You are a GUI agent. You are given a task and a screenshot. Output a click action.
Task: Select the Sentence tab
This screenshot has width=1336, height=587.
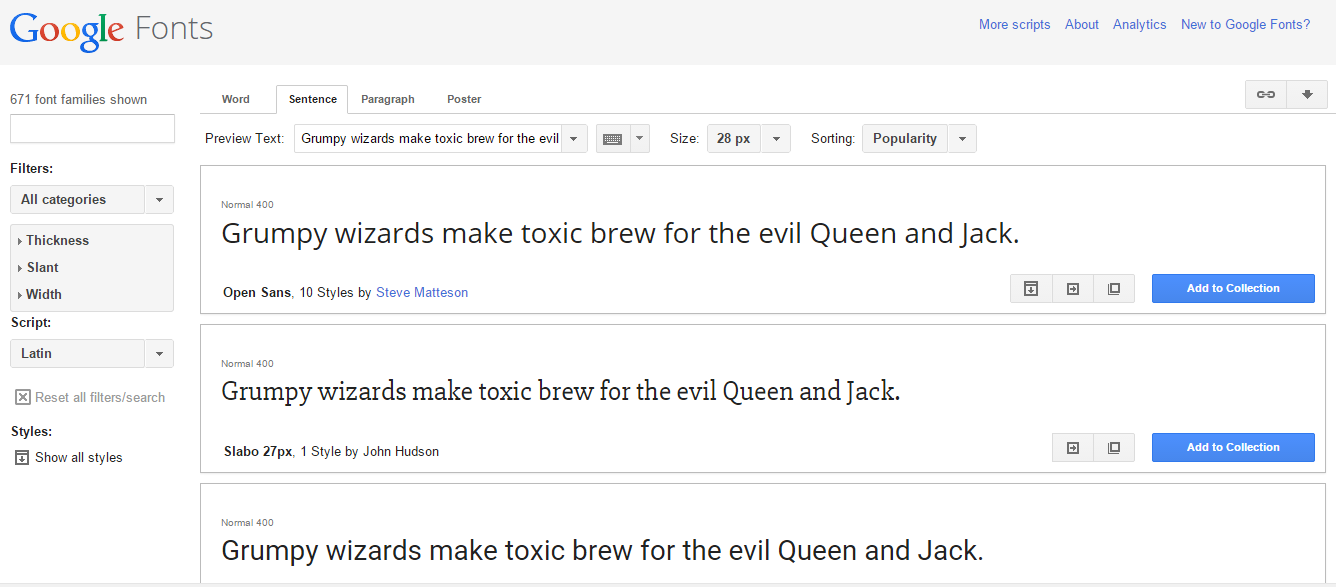(313, 99)
